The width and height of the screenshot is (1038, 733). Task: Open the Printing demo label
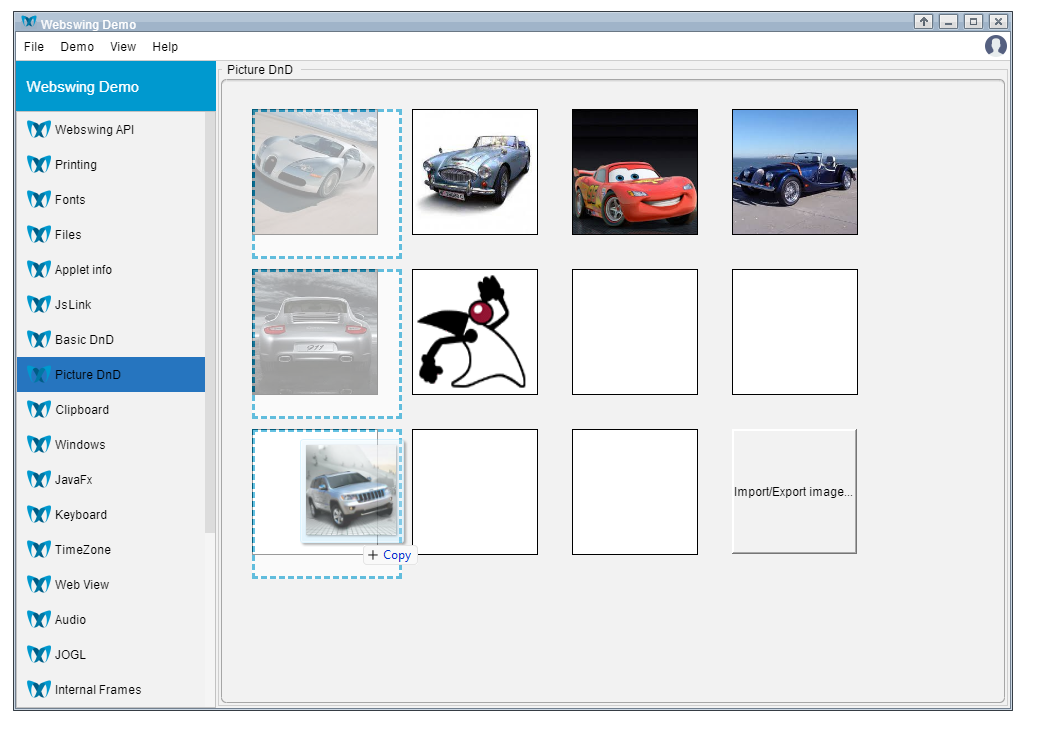75,165
